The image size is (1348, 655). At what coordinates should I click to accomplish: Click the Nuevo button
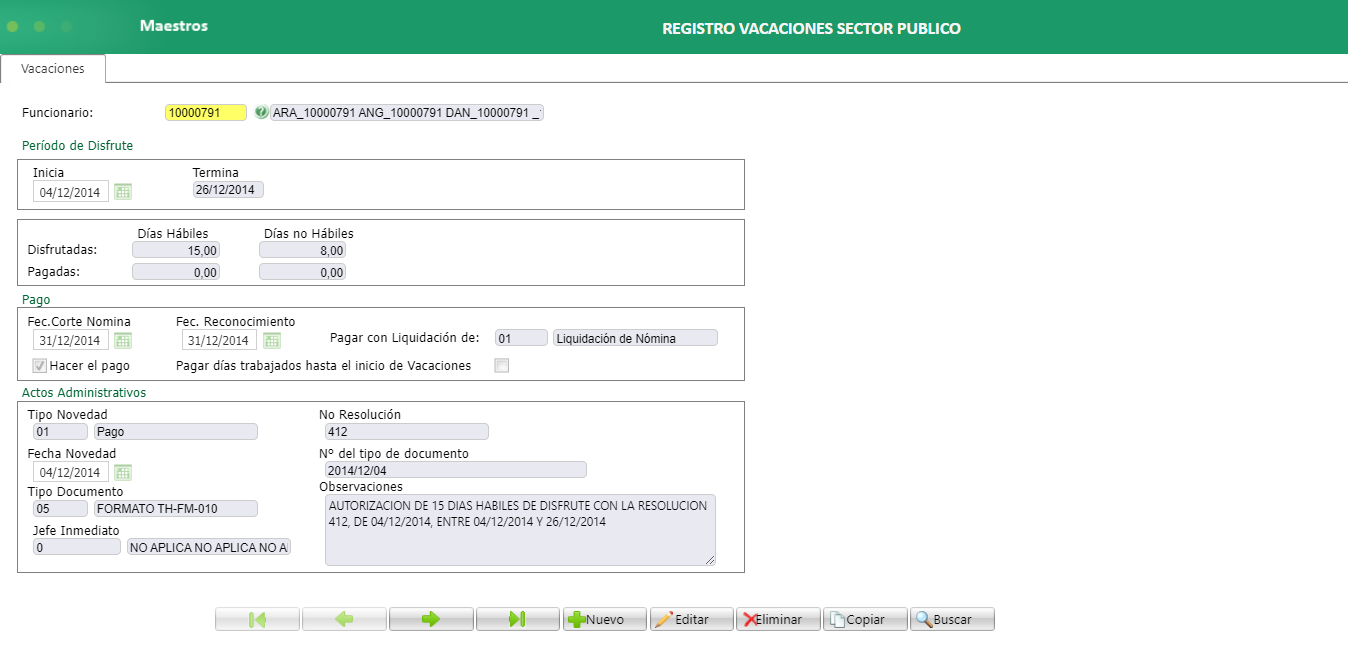[x=605, y=619]
